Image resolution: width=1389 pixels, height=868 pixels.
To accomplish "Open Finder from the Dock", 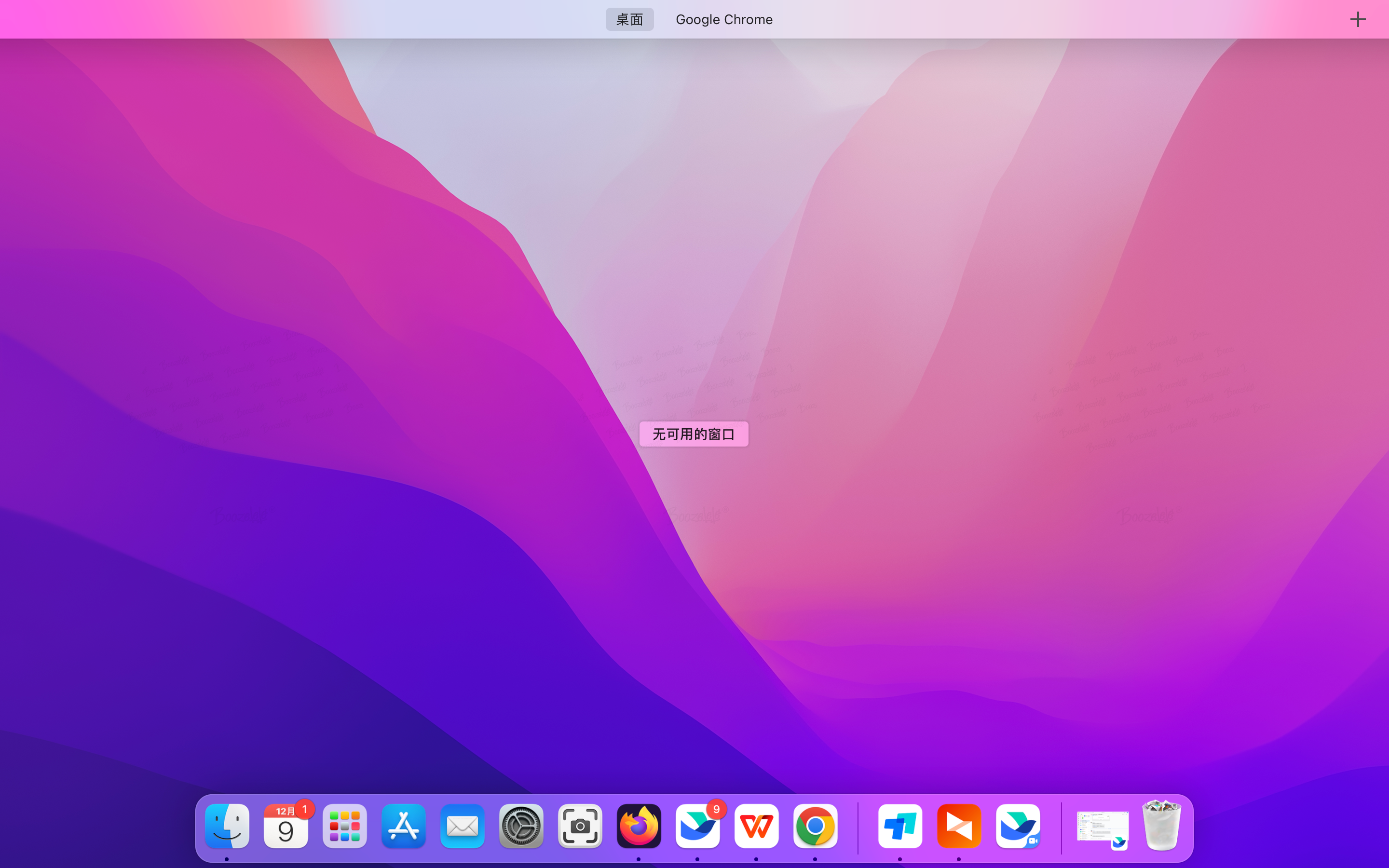I will [x=227, y=826].
